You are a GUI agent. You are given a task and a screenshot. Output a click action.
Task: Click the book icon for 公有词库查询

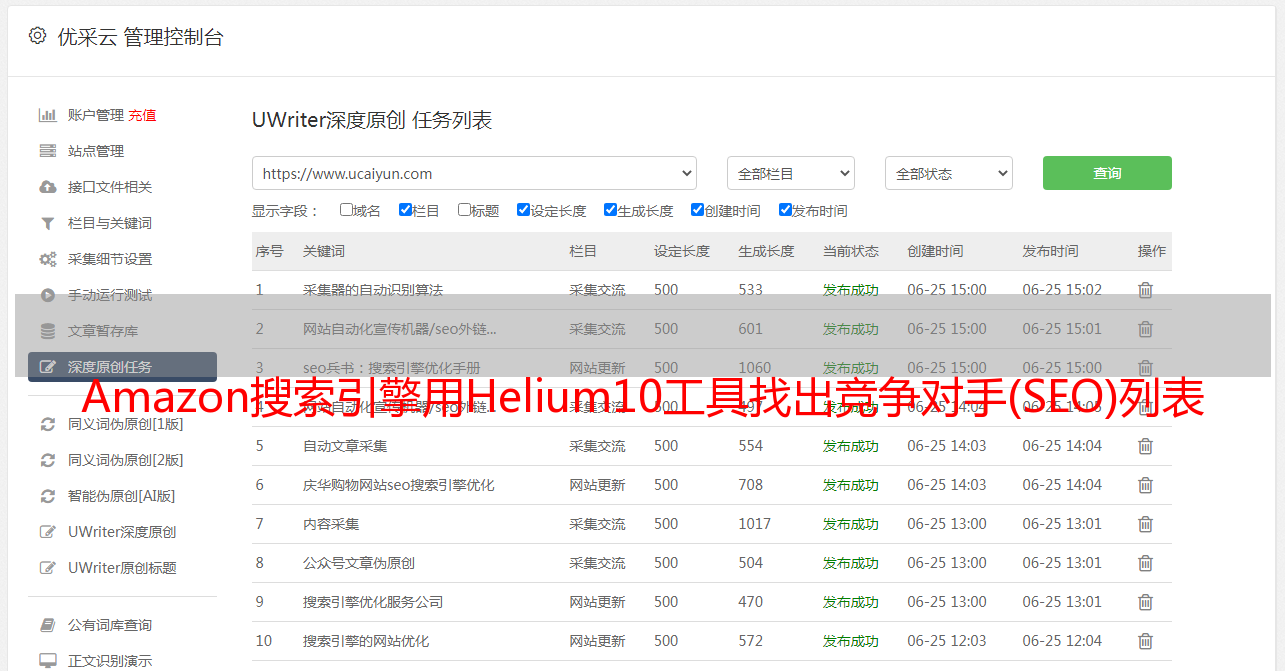click(x=47, y=625)
